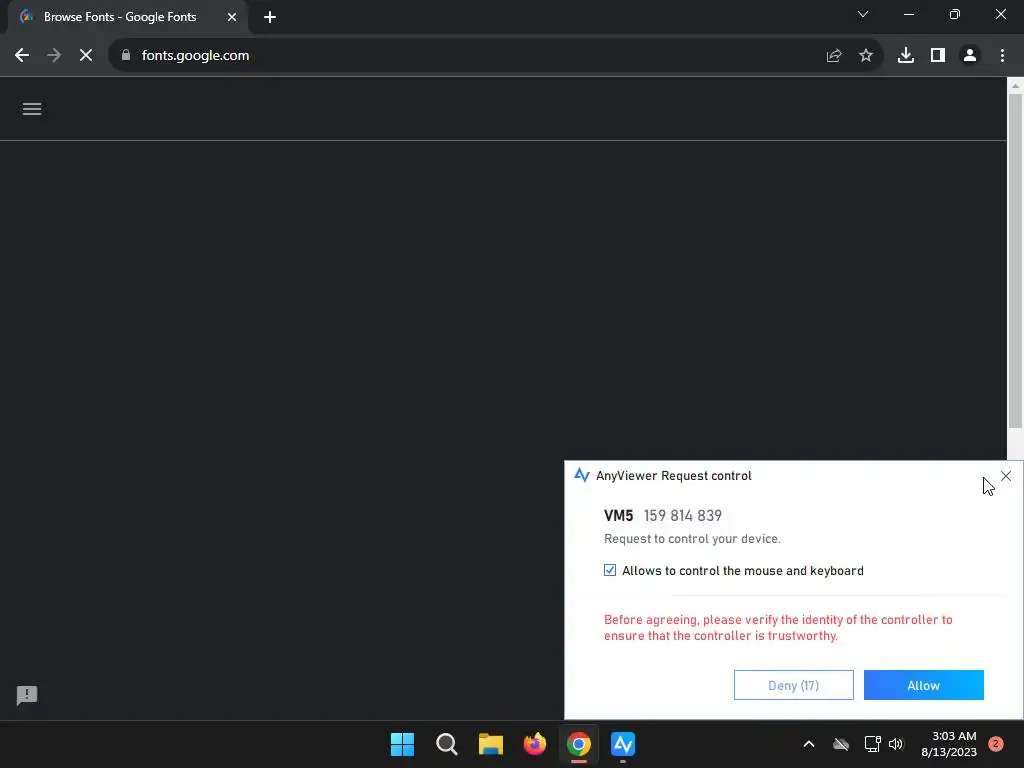
Task: Click the cloud sync tray icon
Action: pos(841,744)
